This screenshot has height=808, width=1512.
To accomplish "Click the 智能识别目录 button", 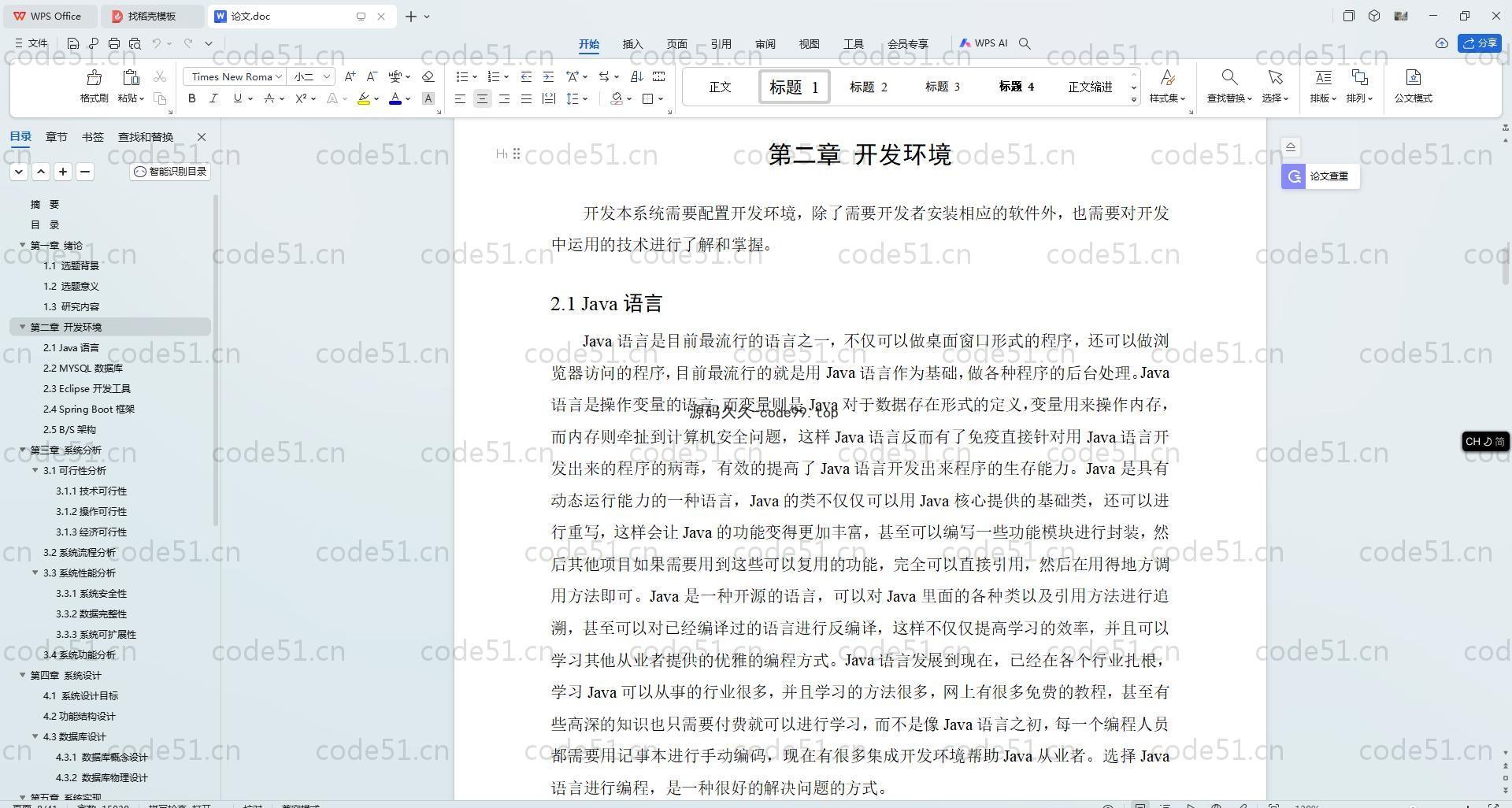I will tap(170, 172).
